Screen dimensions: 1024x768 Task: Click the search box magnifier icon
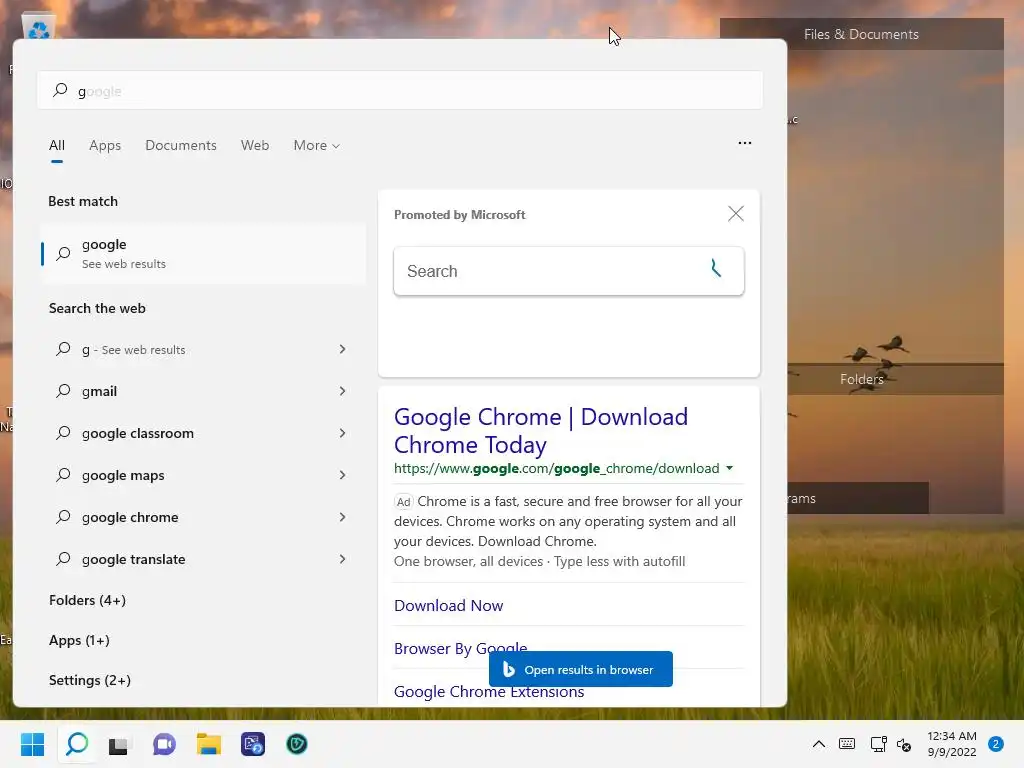60,90
